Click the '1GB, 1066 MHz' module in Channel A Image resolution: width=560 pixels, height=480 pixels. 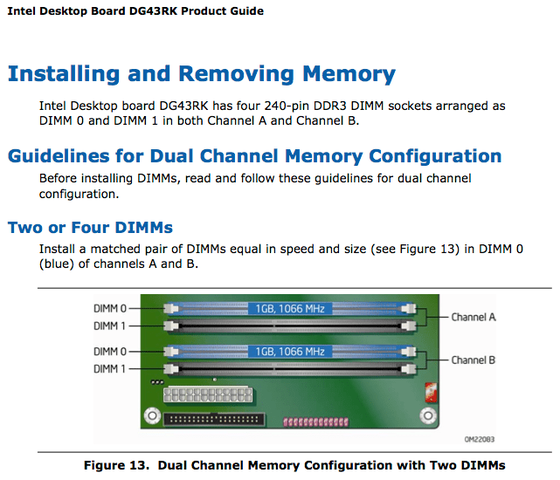290,309
